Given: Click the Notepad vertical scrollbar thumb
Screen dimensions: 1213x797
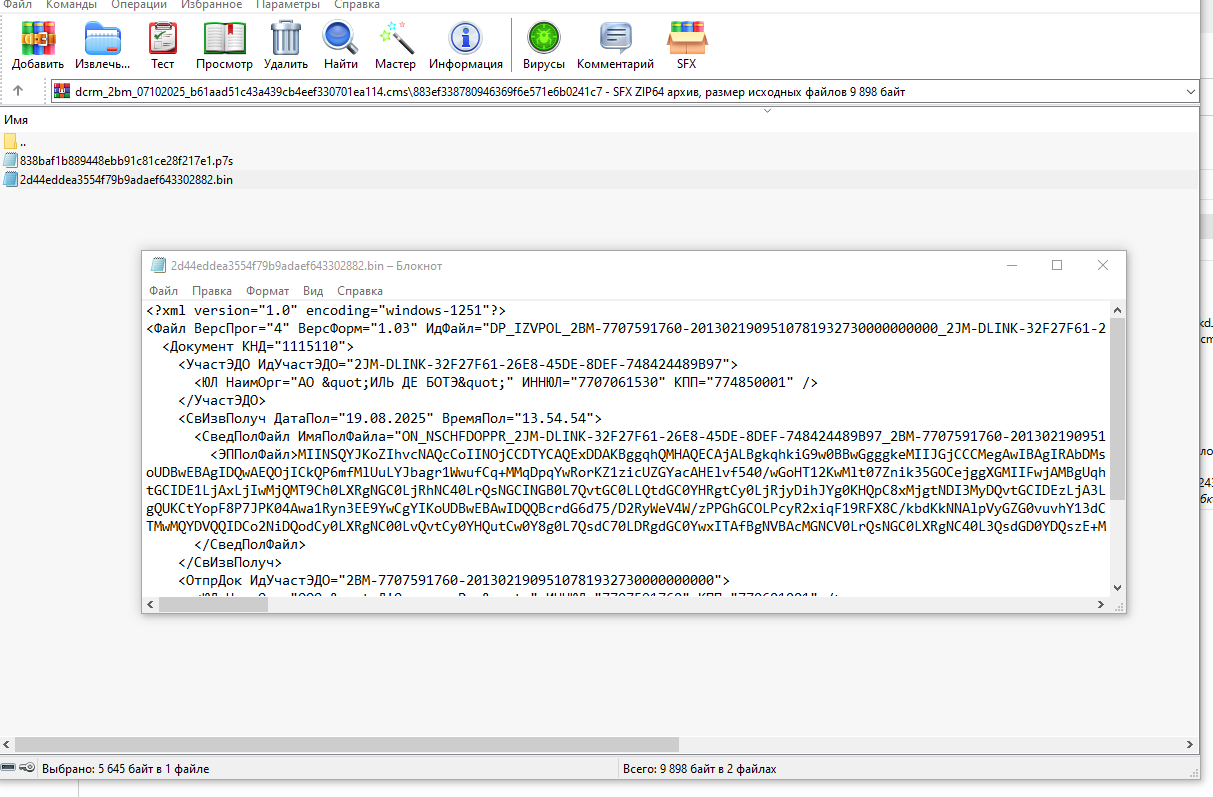Looking at the screenshot, I should pos(1116,411).
